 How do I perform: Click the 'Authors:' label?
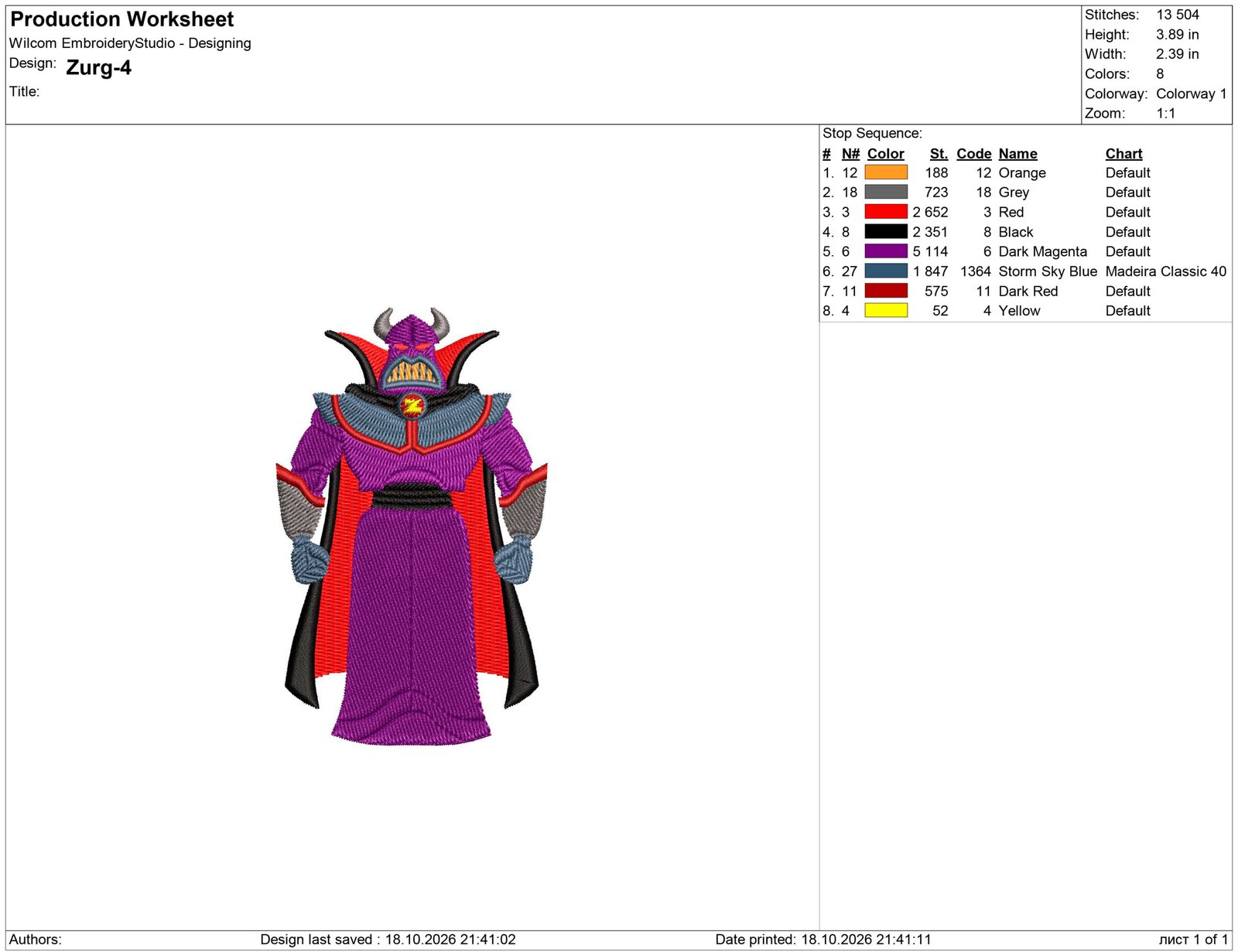(36, 940)
